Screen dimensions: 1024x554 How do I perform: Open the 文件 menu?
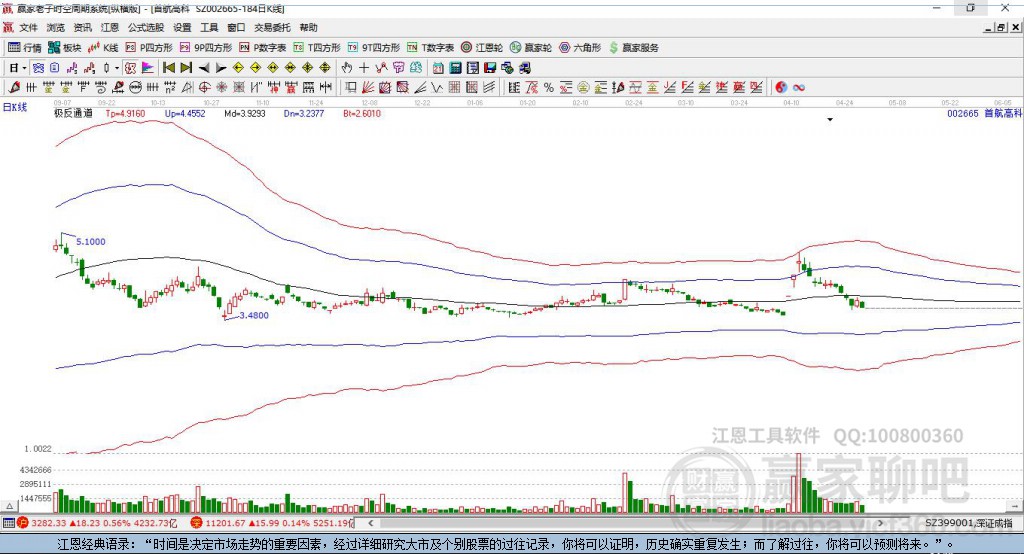click(28, 27)
